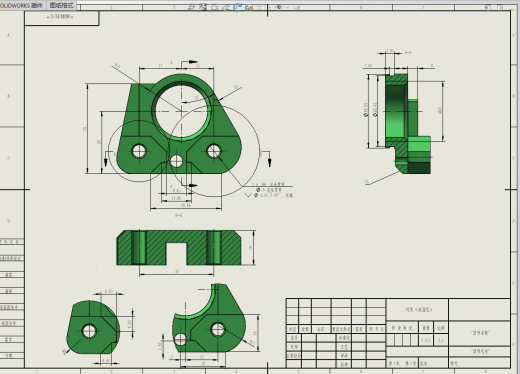
Task: Select the hatched B-B section view
Action: coord(179,247)
